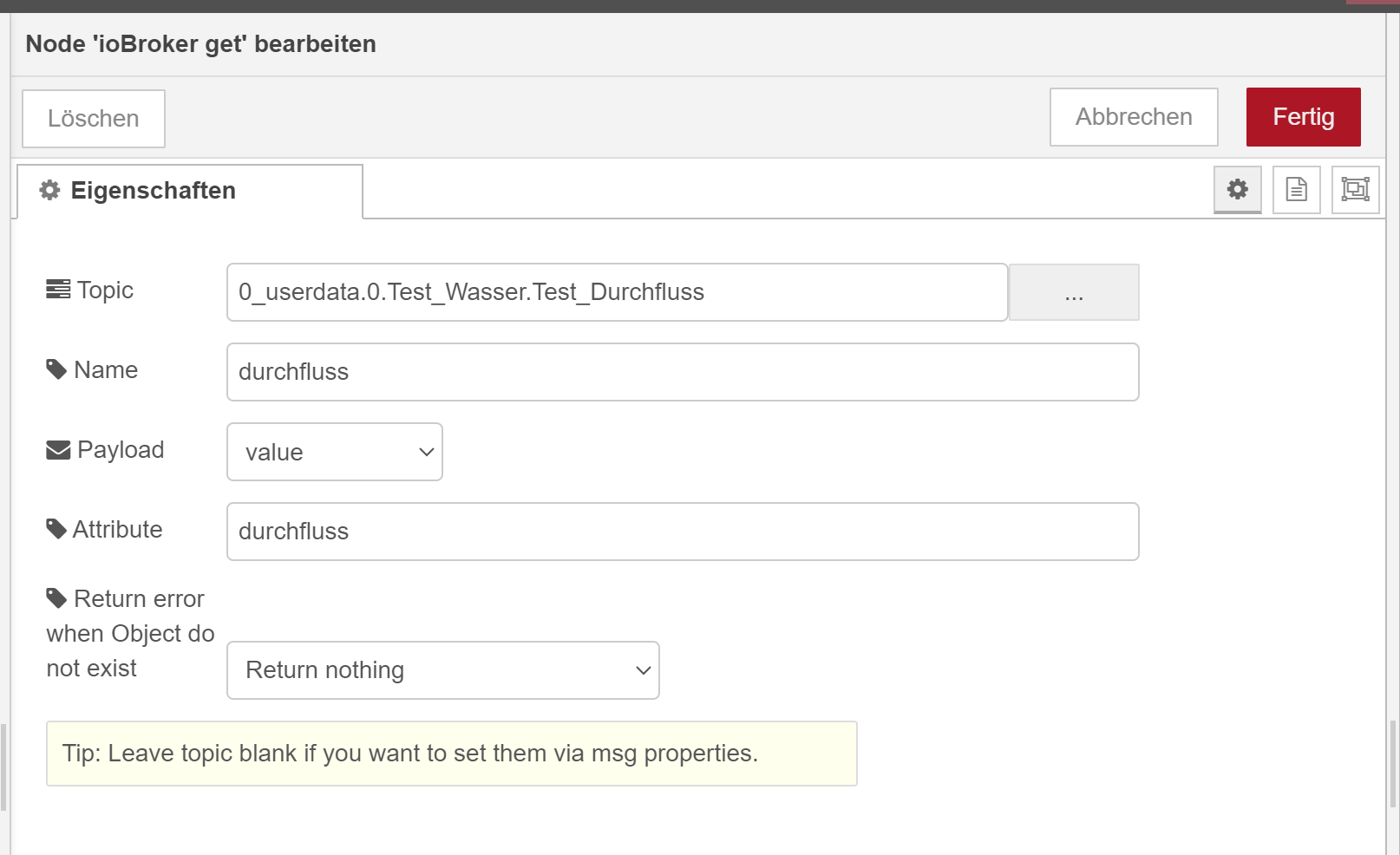Click the Payload envelope icon

(x=58, y=450)
